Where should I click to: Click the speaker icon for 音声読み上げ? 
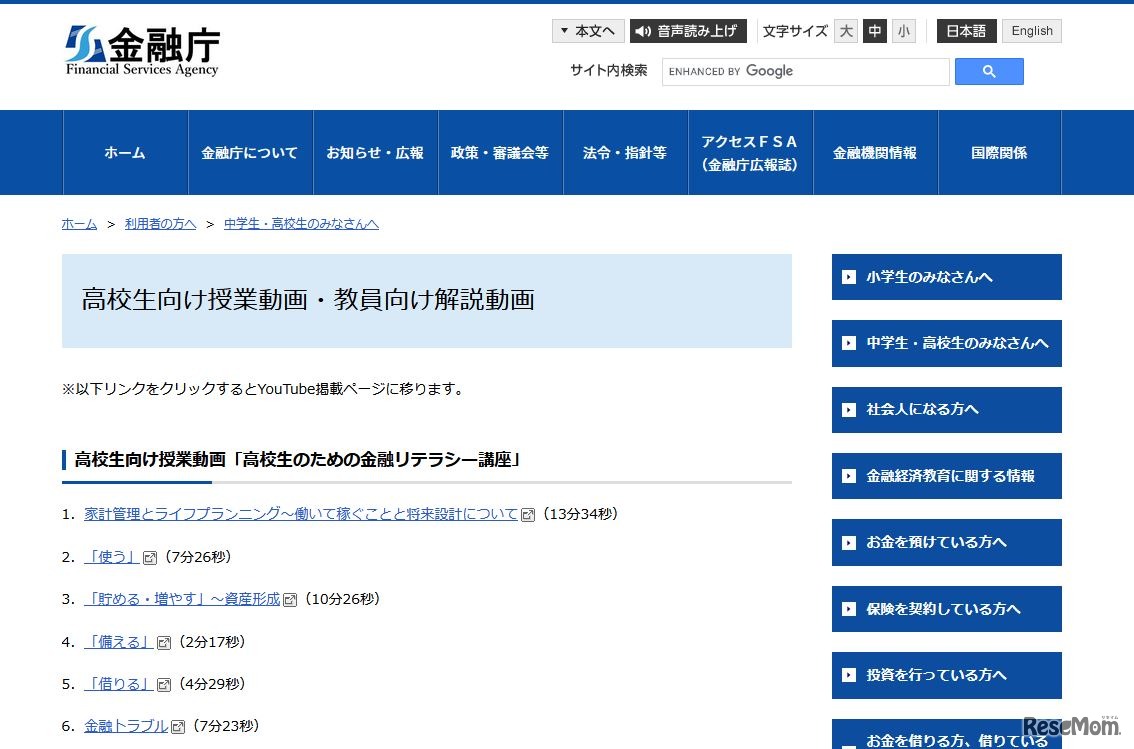pos(642,31)
